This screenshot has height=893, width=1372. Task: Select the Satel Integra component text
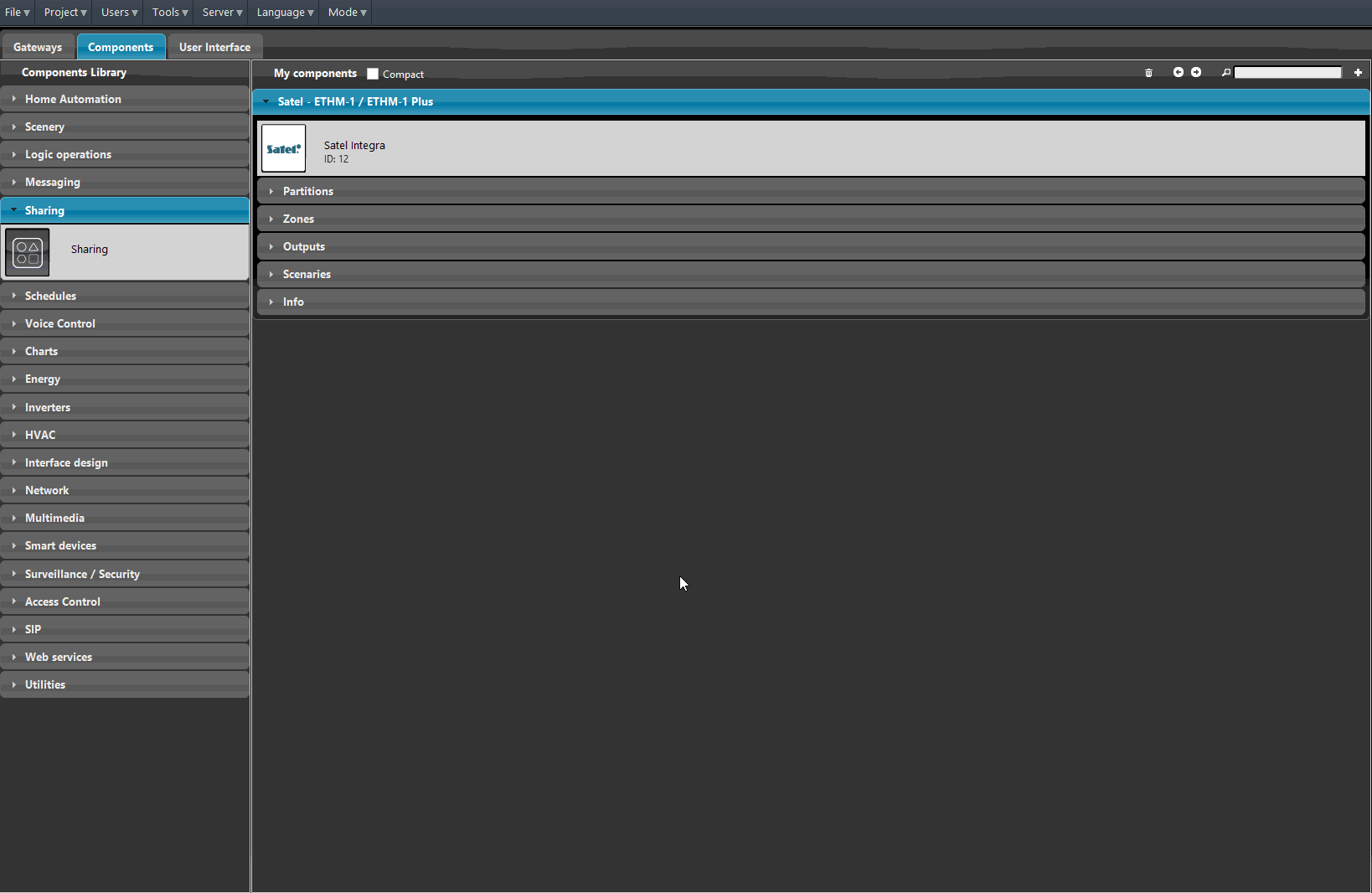coord(354,145)
